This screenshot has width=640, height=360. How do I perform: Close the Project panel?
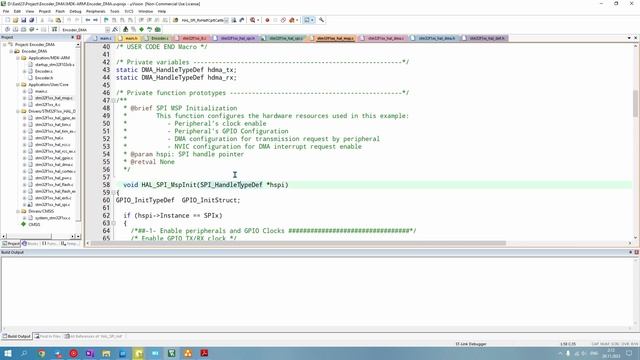pos(79,37)
